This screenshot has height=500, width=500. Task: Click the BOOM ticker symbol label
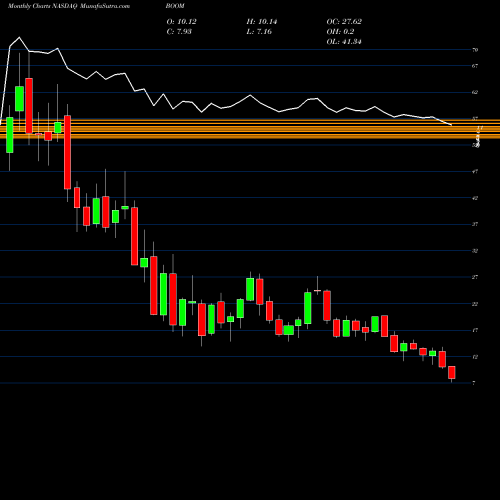(175, 6)
